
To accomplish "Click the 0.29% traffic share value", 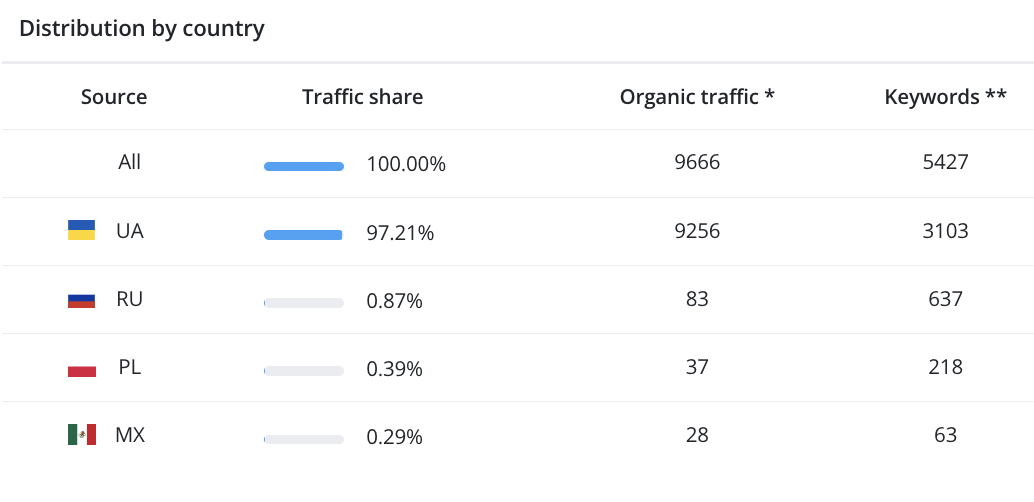I will pyautogui.click(x=394, y=437).
